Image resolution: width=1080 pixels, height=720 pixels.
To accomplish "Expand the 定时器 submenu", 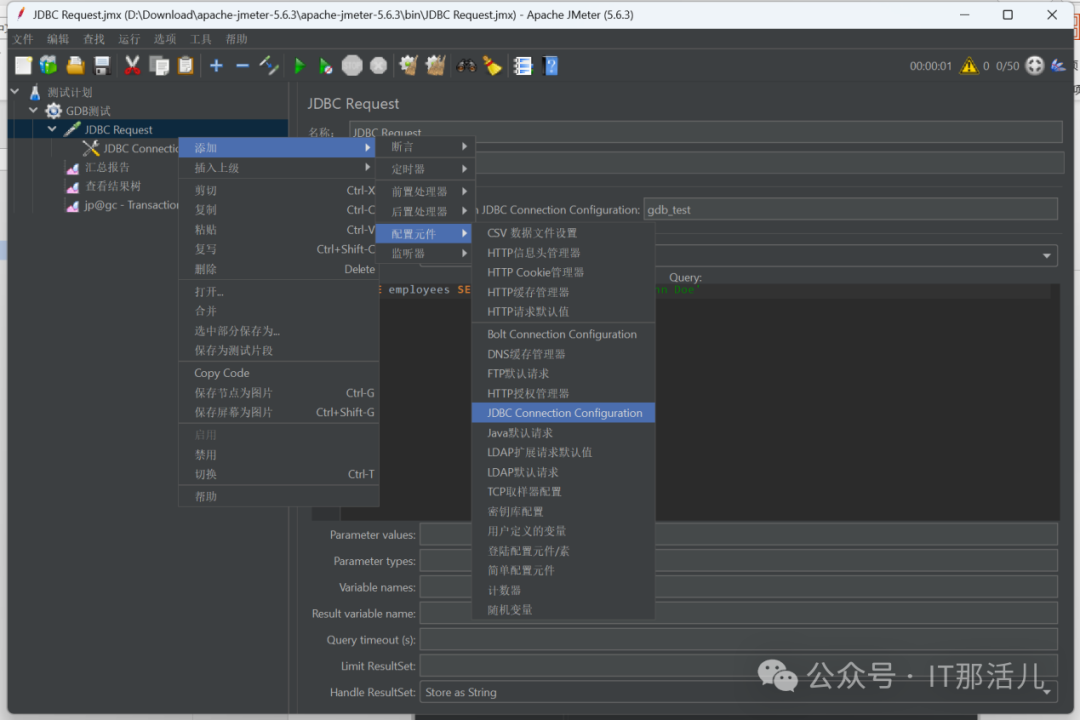I will pyautogui.click(x=426, y=169).
